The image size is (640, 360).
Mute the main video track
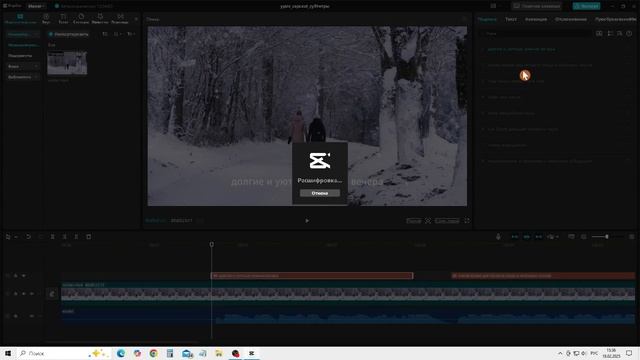click(32, 293)
